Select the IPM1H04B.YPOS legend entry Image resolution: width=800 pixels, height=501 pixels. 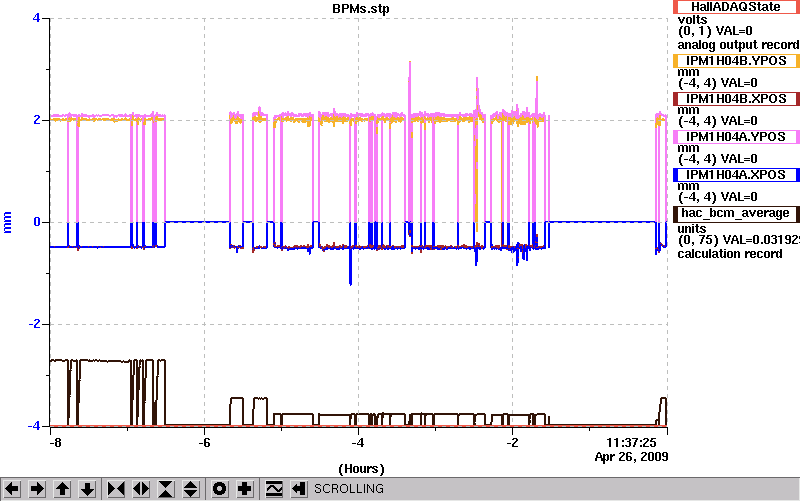[736, 61]
